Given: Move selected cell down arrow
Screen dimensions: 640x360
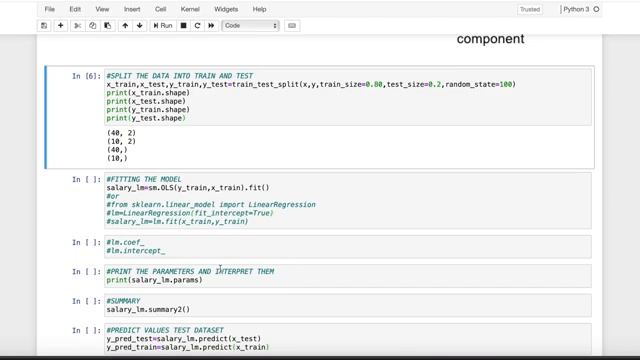Looking at the screenshot, I should (140, 26).
